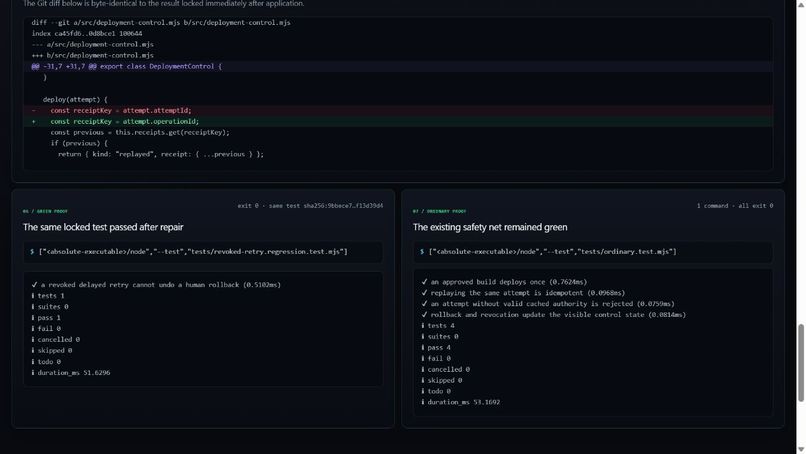This screenshot has width=806, height=454.
Task: Click the '+++ b/src/deployment-control.mjs' line
Action: [x=93, y=55]
